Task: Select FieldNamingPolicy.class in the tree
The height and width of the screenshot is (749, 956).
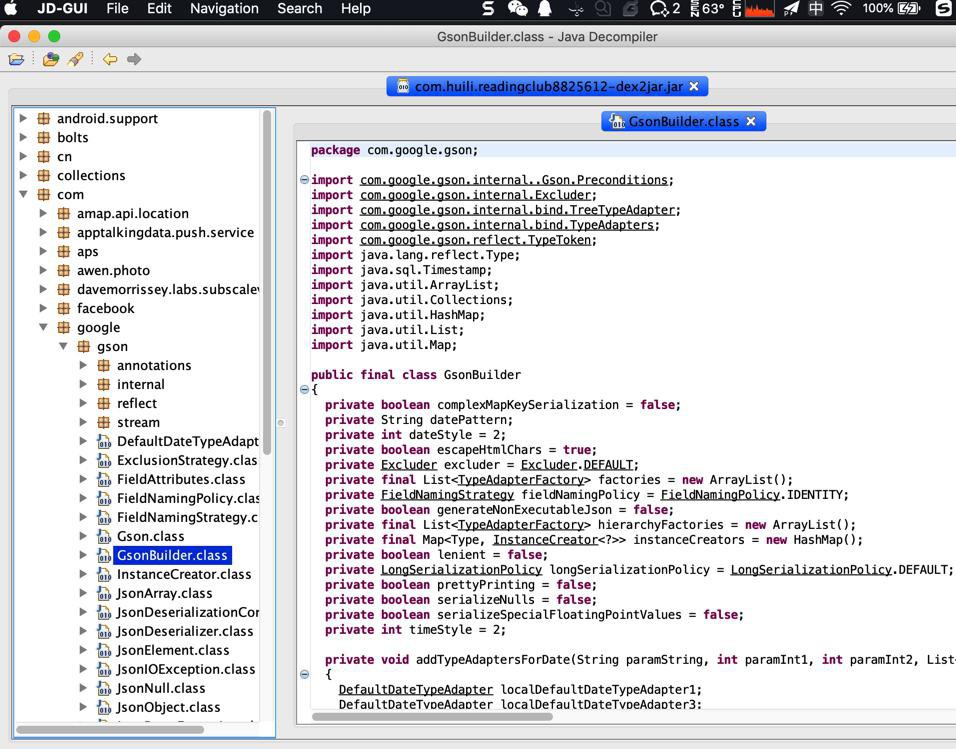Action: point(188,498)
